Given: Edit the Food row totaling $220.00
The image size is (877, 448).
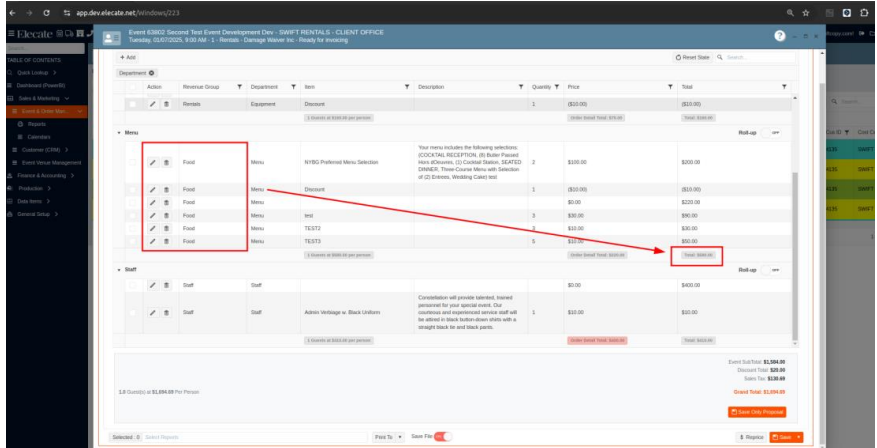Looking at the screenshot, I should (x=153, y=202).
